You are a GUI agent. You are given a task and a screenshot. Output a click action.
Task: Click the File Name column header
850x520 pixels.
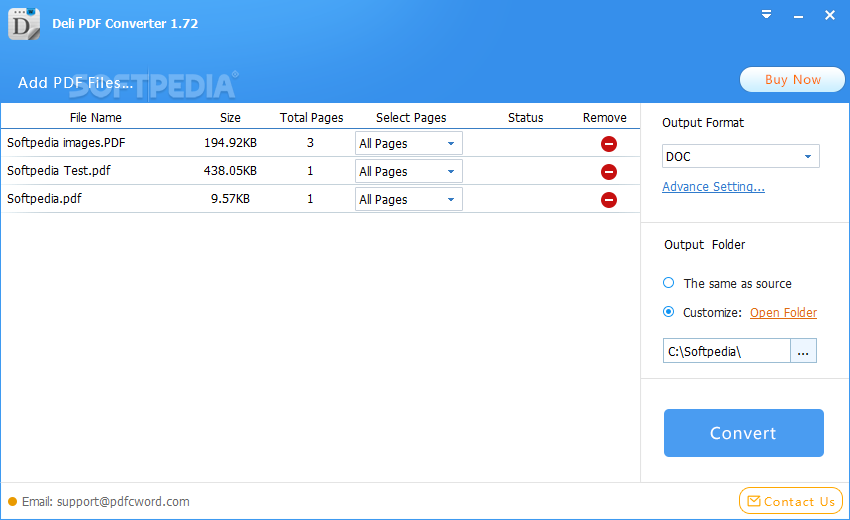[x=95, y=118]
